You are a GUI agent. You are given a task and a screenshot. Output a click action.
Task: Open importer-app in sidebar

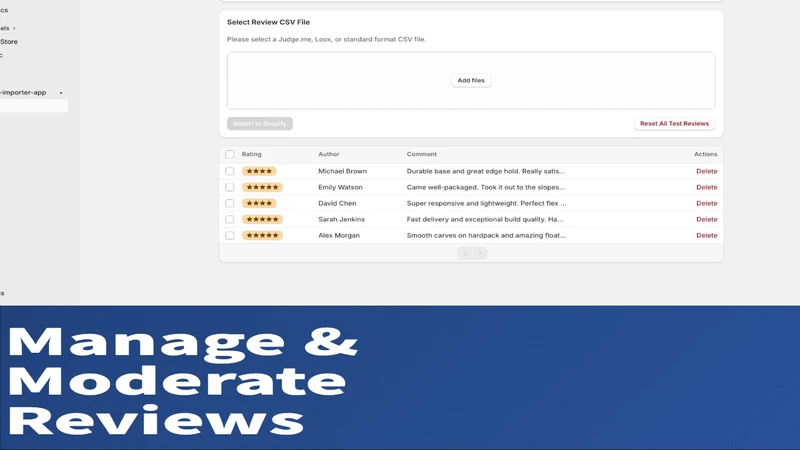point(23,92)
